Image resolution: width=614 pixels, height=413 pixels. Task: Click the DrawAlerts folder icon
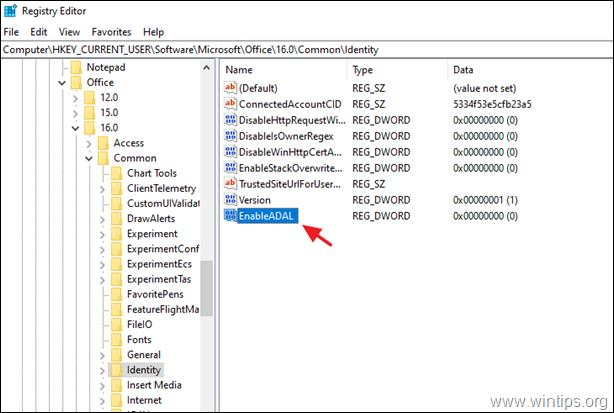tap(117, 219)
